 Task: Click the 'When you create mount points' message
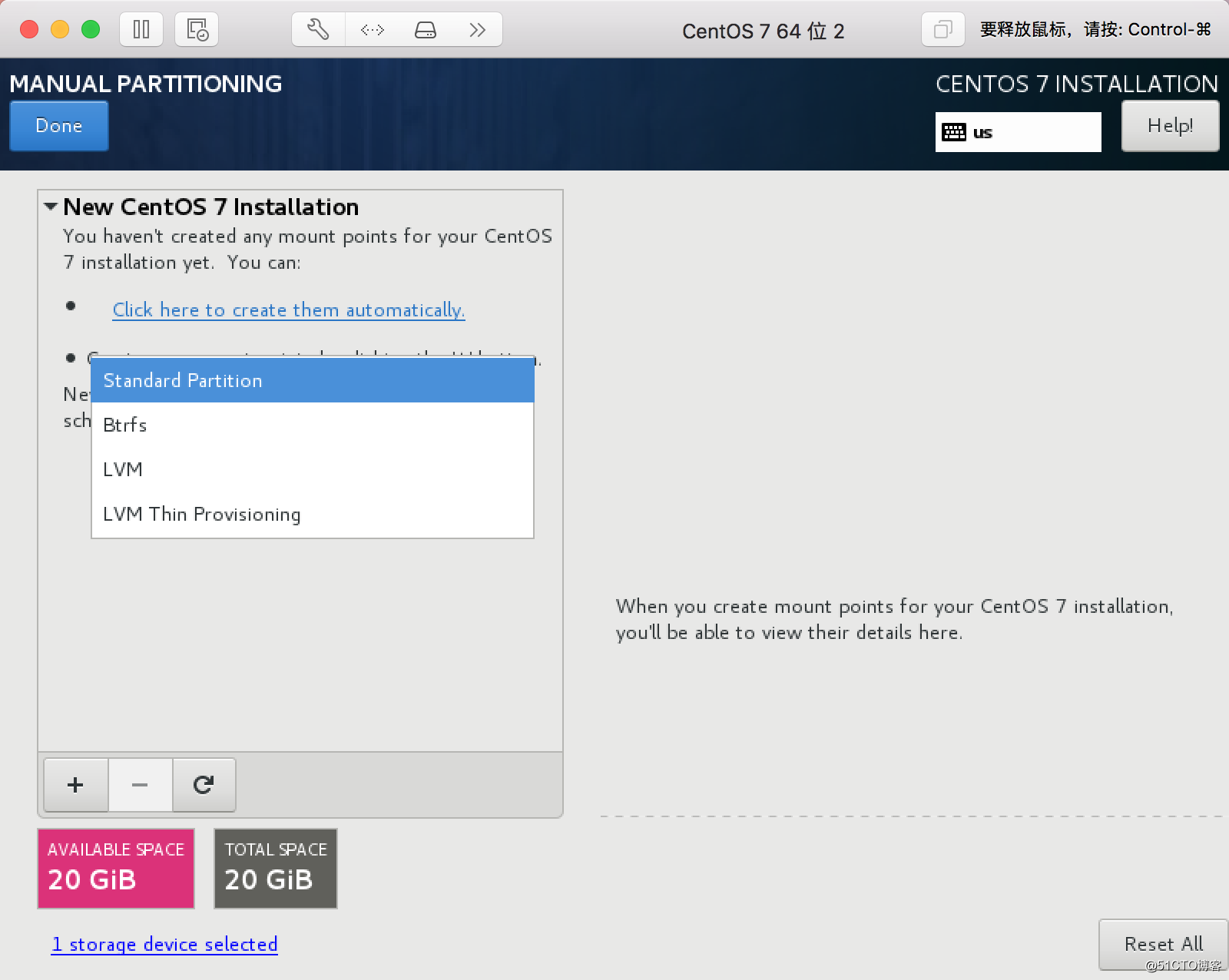[894, 619]
